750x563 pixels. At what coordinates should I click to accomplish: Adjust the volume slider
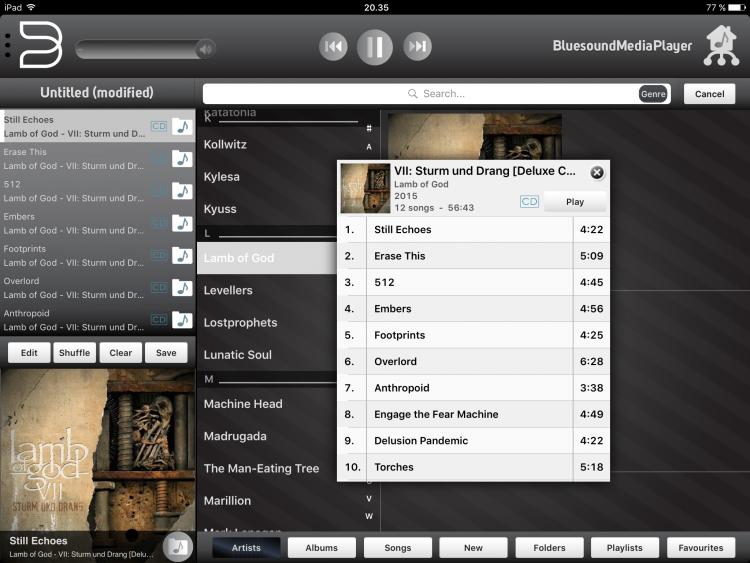(145, 48)
